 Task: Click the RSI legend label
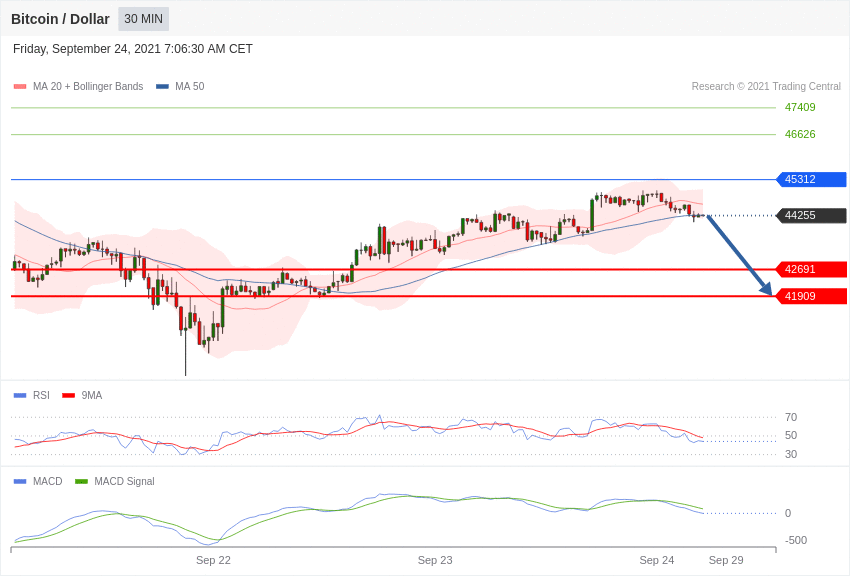click(x=41, y=396)
